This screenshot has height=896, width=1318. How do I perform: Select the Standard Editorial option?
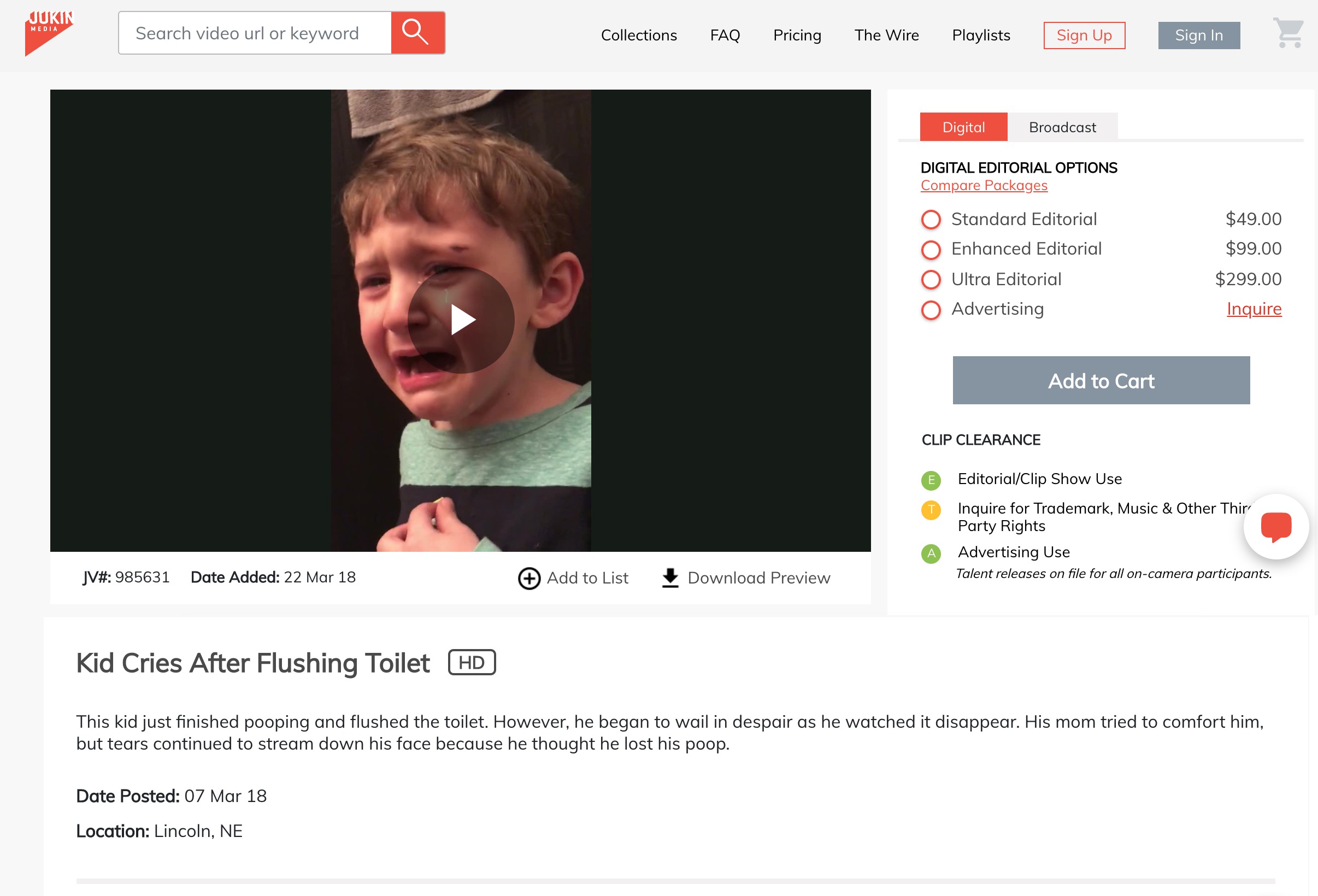coord(931,220)
